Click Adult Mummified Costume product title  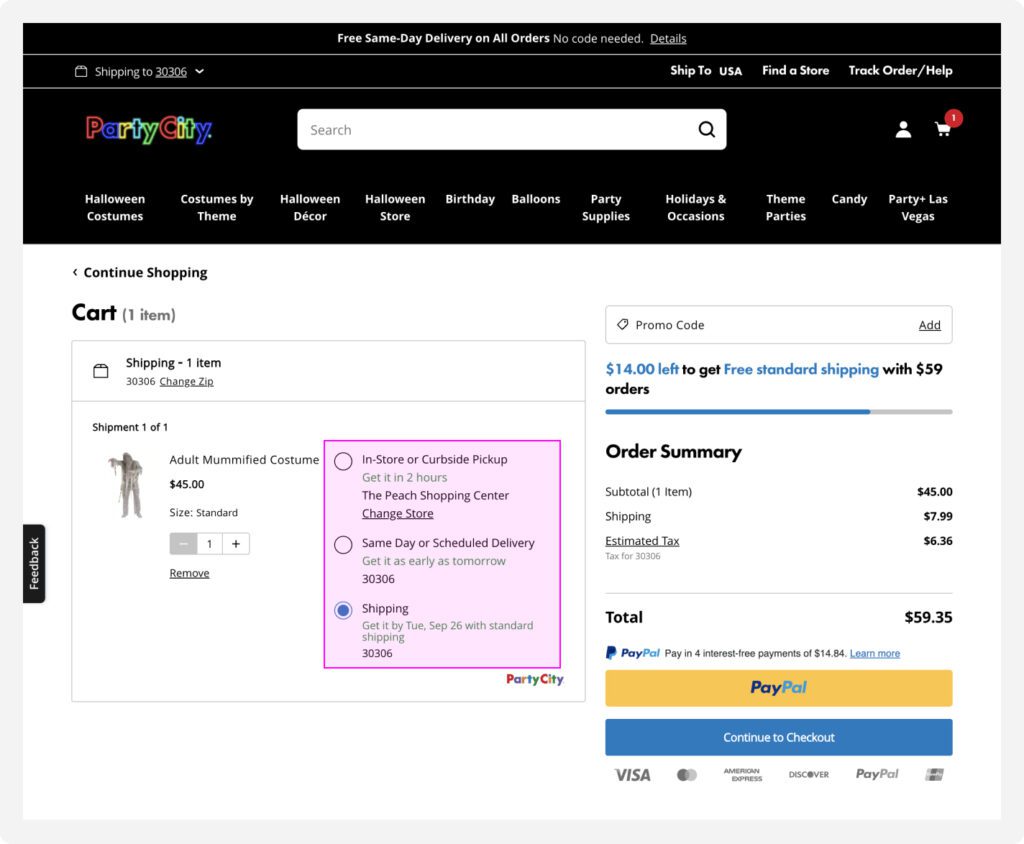click(x=244, y=460)
